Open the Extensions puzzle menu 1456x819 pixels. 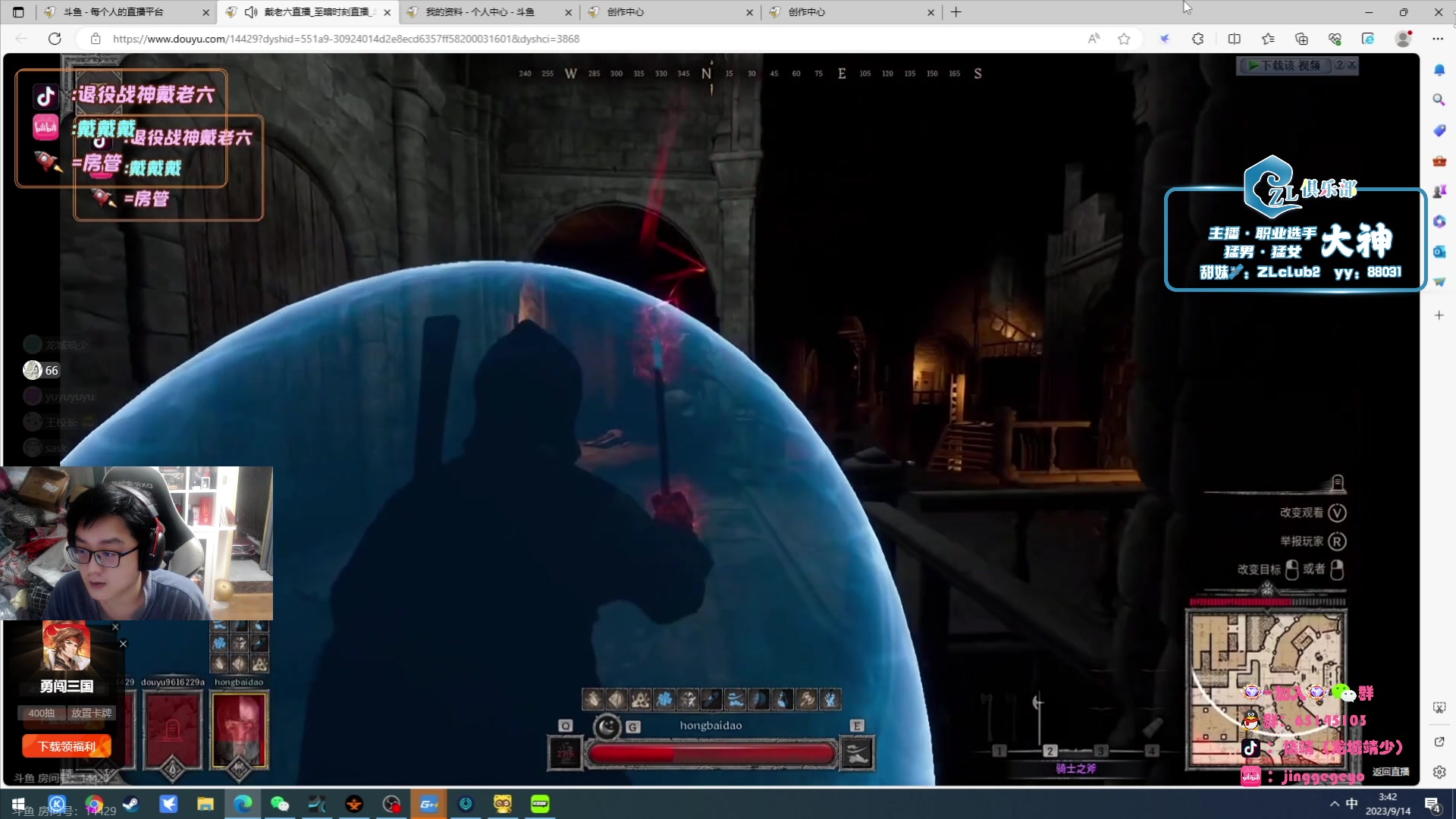pyautogui.click(x=1198, y=39)
